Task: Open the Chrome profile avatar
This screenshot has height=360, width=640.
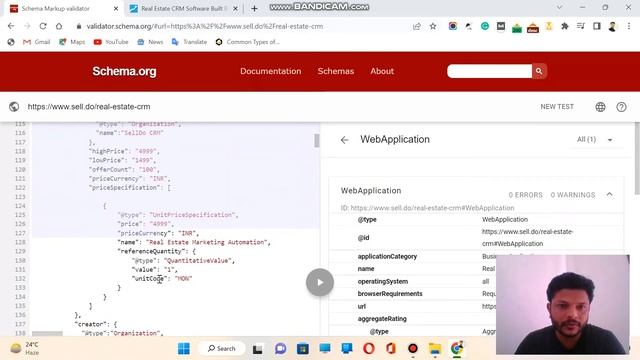Action: [x=612, y=26]
